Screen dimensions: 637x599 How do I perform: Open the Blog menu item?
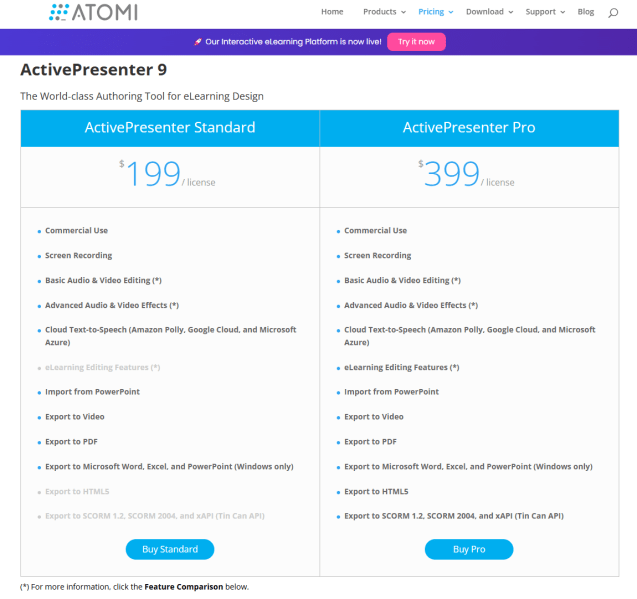(x=586, y=12)
